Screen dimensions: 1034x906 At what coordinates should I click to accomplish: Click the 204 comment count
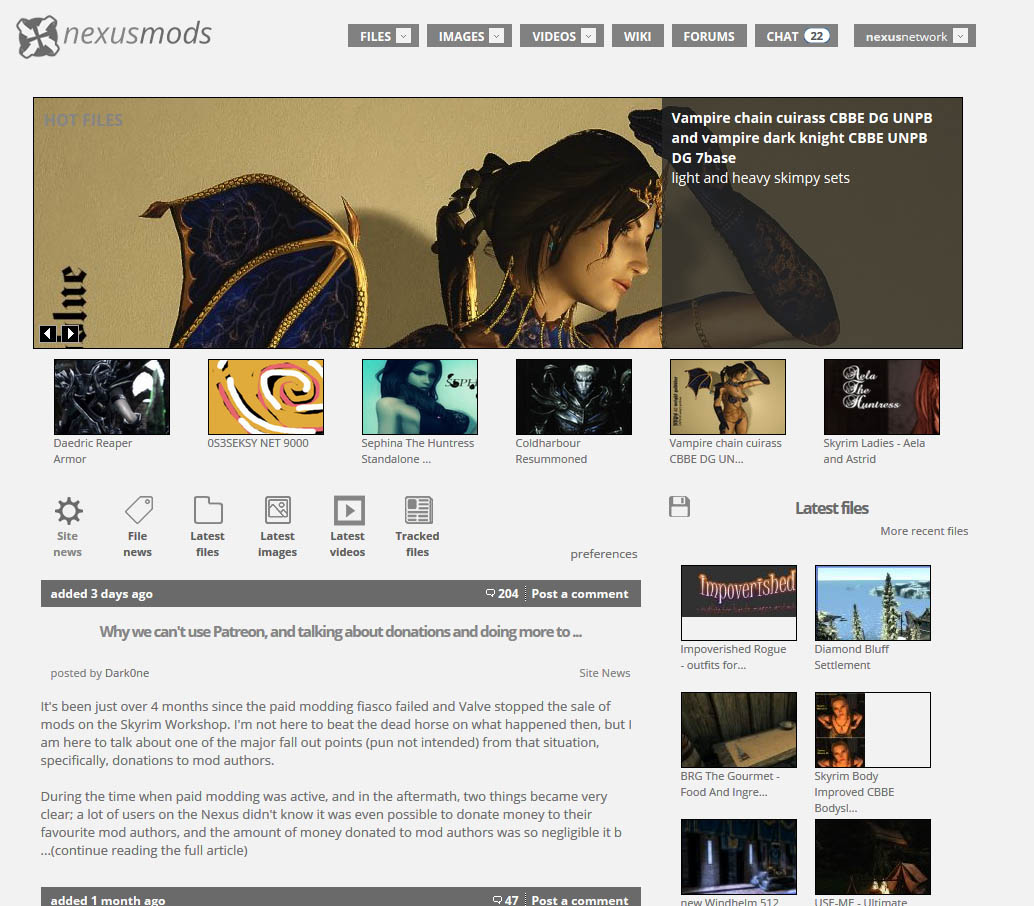pyautogui.click(x=508, y=593)
